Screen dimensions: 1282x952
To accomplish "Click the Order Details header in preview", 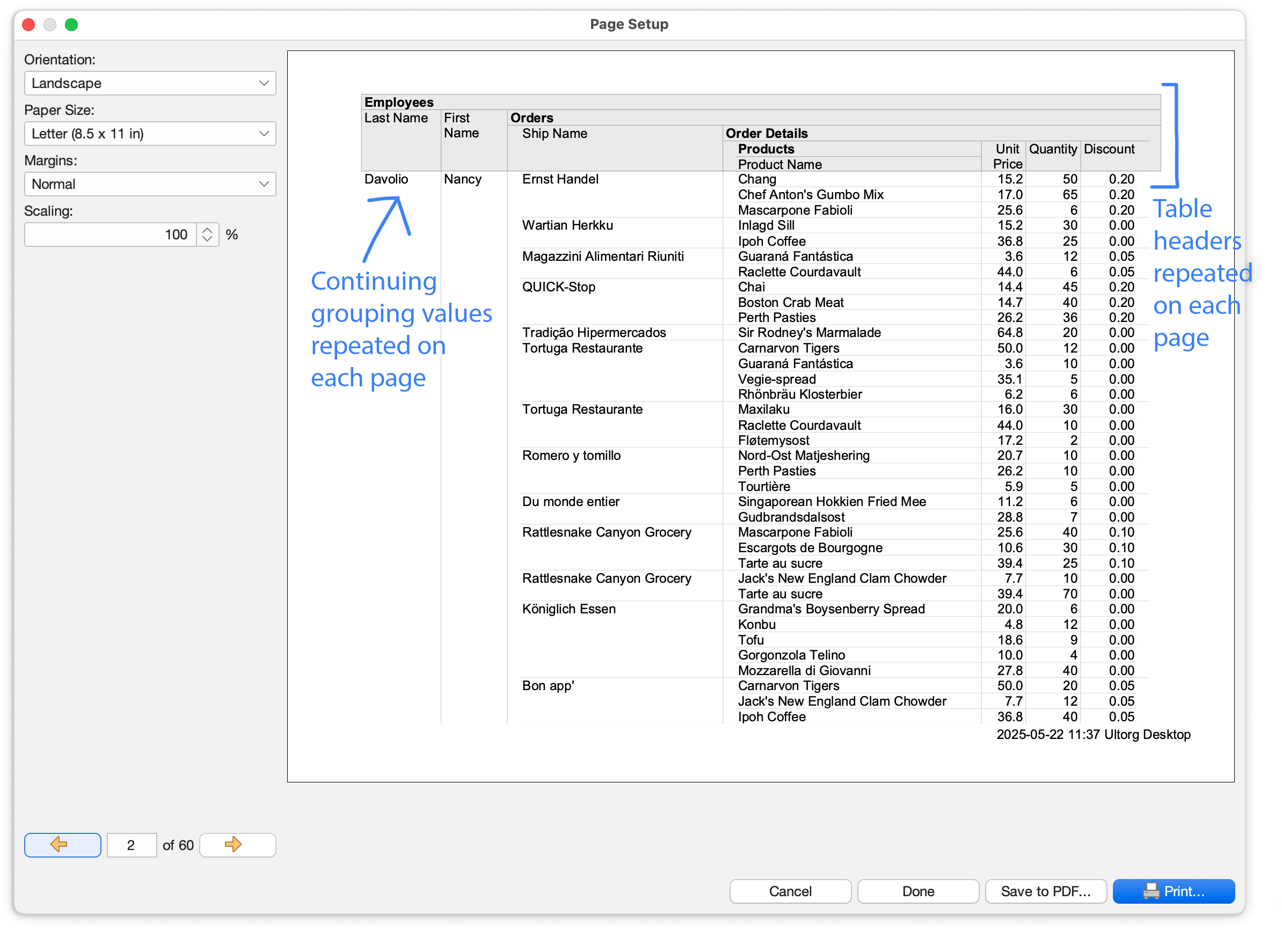I will 767,133.
